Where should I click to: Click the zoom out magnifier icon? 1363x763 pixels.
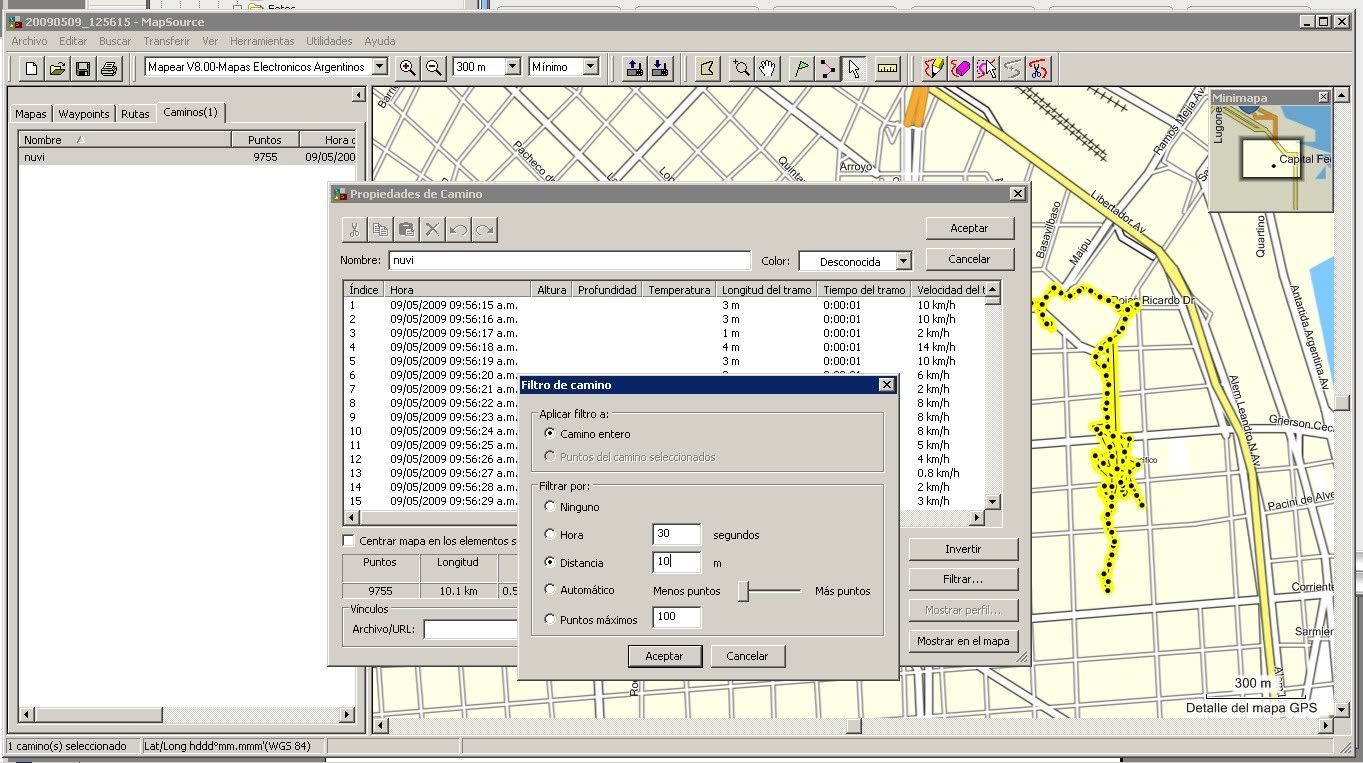tap(433, 67)
